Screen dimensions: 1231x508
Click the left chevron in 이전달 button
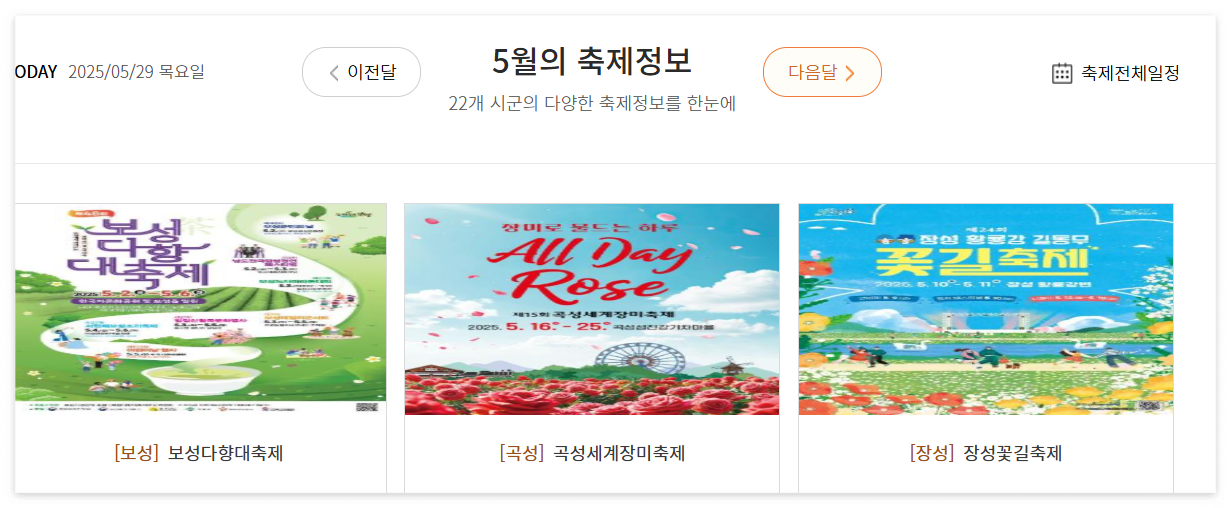click(x=334, y=72)
